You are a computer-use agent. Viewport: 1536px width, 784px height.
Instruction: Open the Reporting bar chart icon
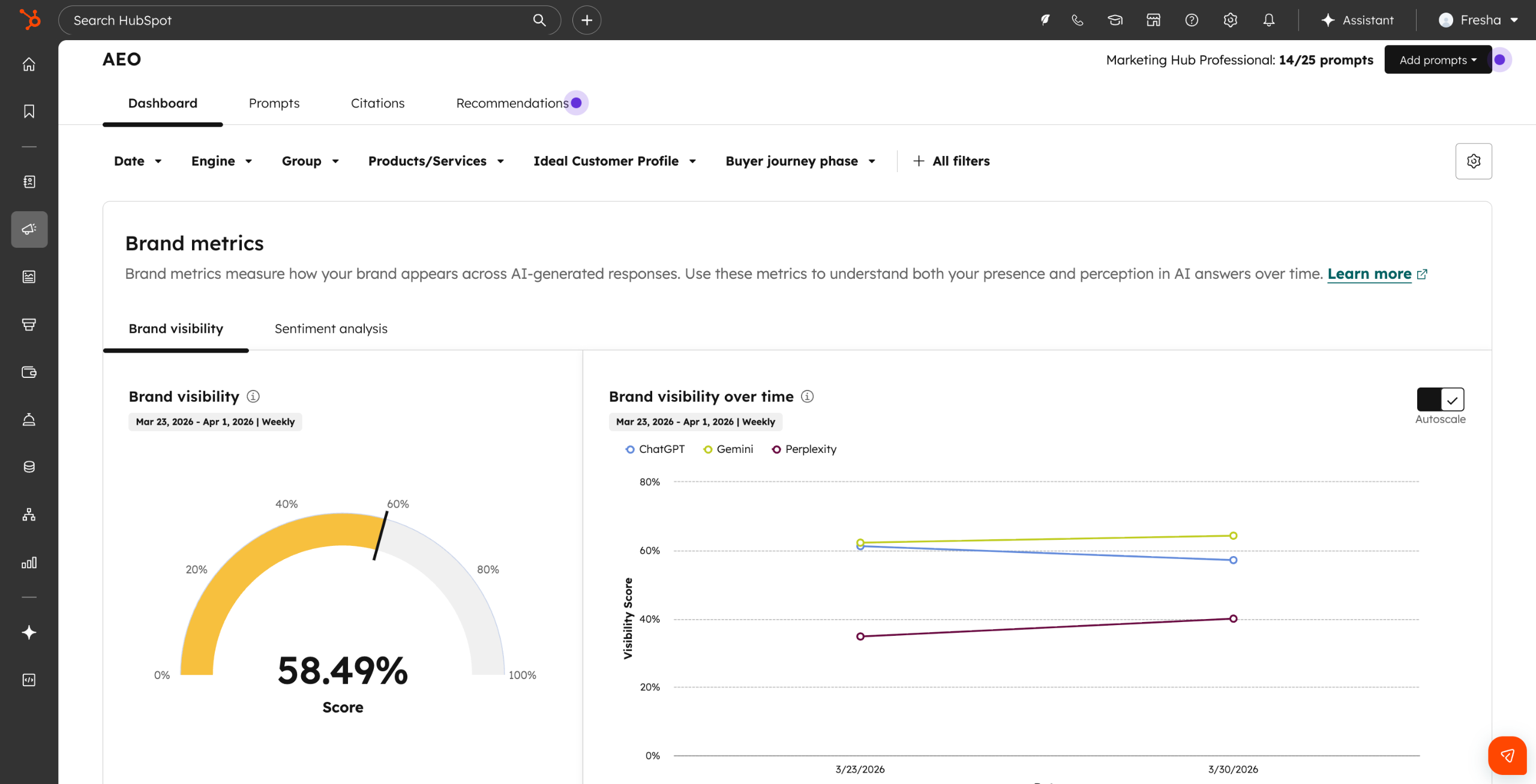29,563
